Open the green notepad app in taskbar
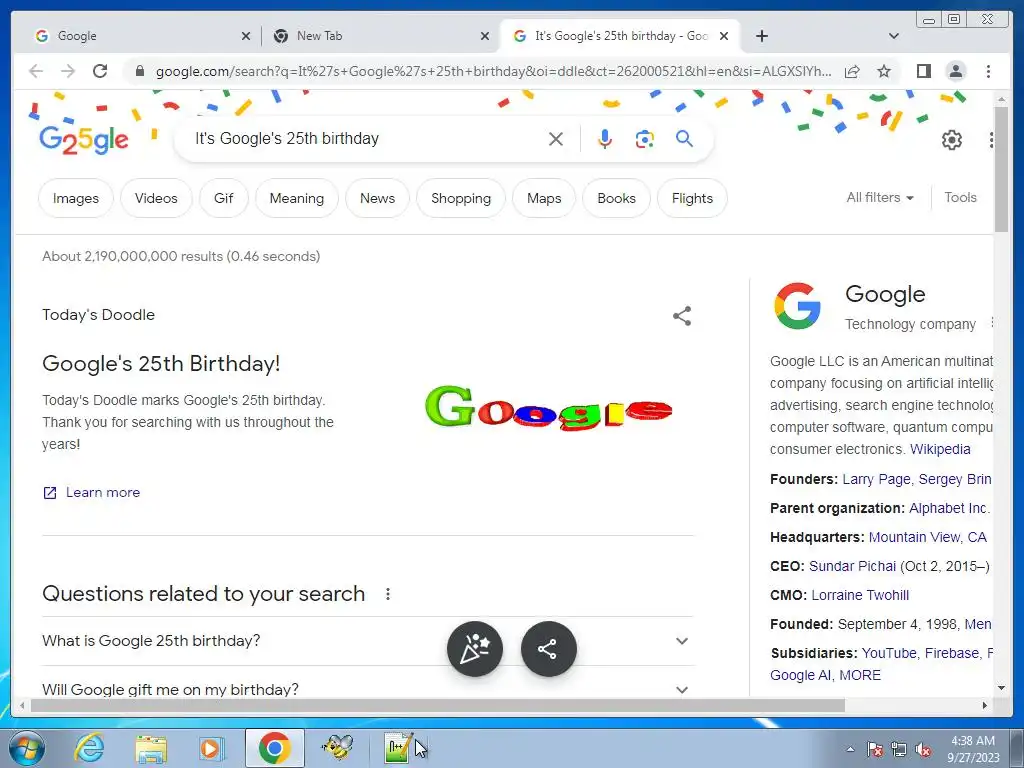This screenshot has height=768, width=1024. pos(398,748)
